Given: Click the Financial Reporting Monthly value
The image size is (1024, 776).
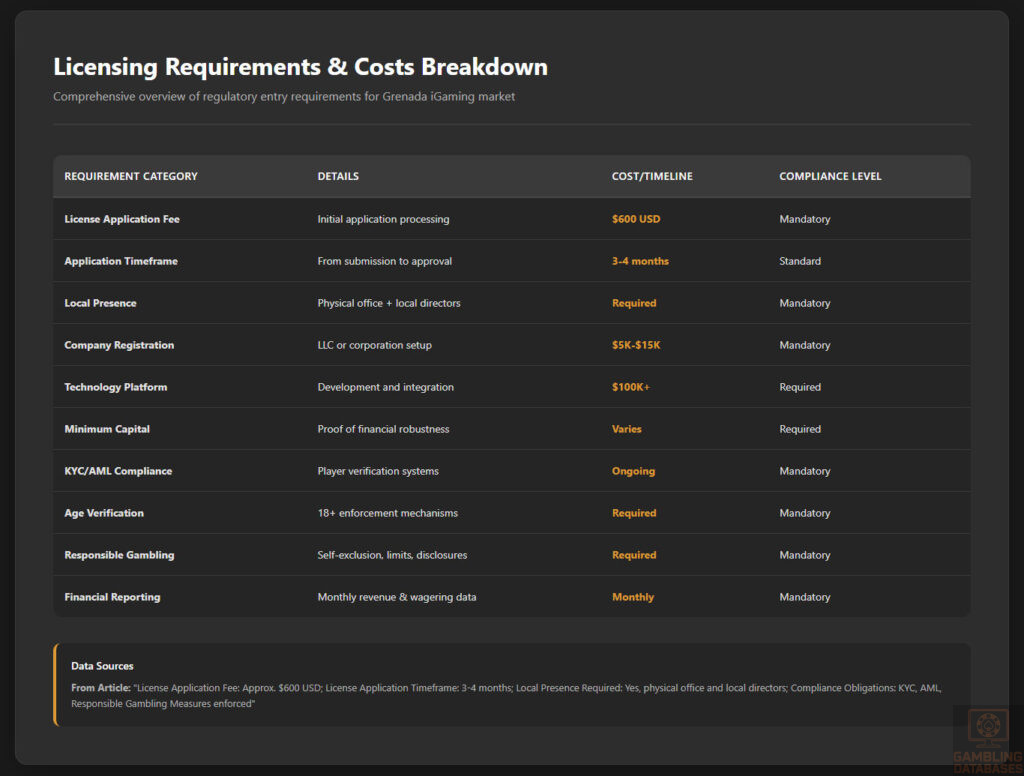Looking at the screenshot, I should [x=633, y=597].
